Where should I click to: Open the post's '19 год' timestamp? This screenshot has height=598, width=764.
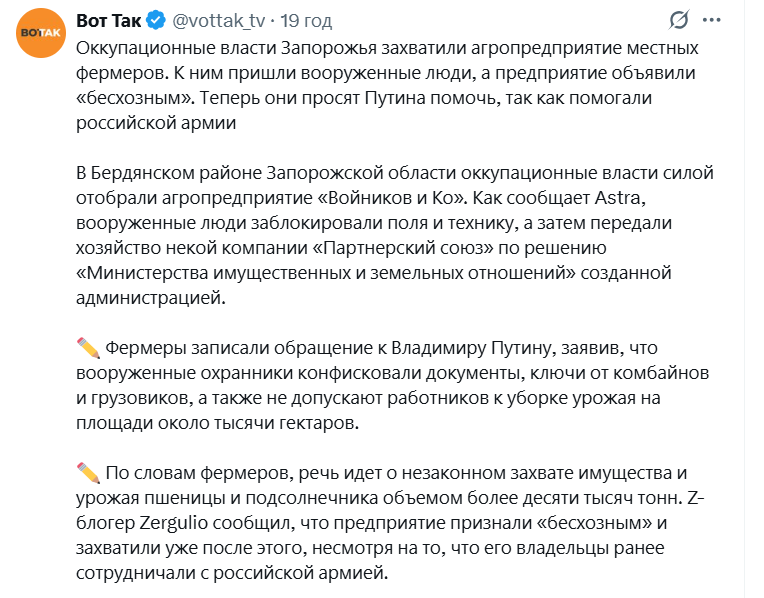coord(307,20)
